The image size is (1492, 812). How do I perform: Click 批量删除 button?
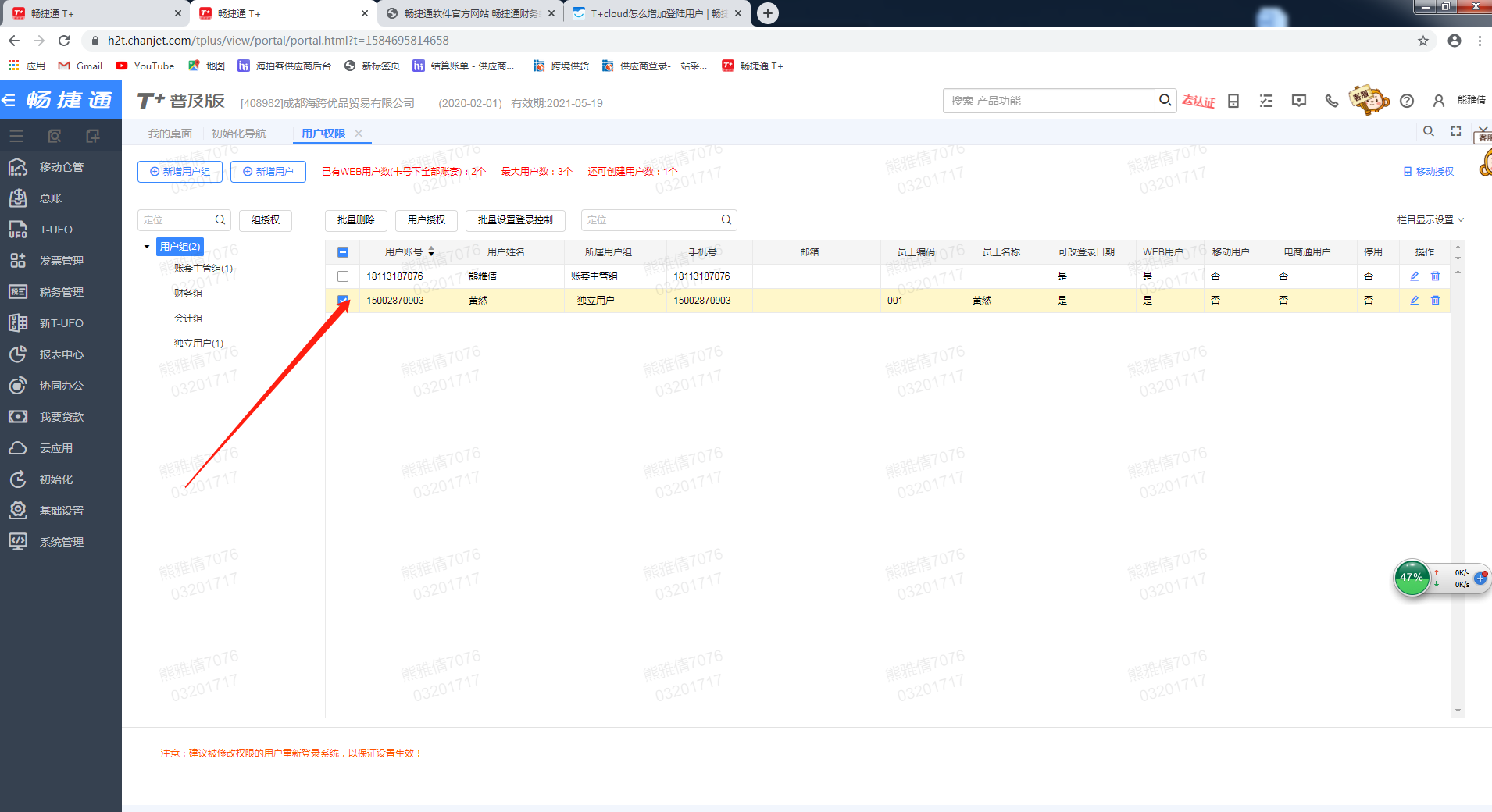coord(356,220)
